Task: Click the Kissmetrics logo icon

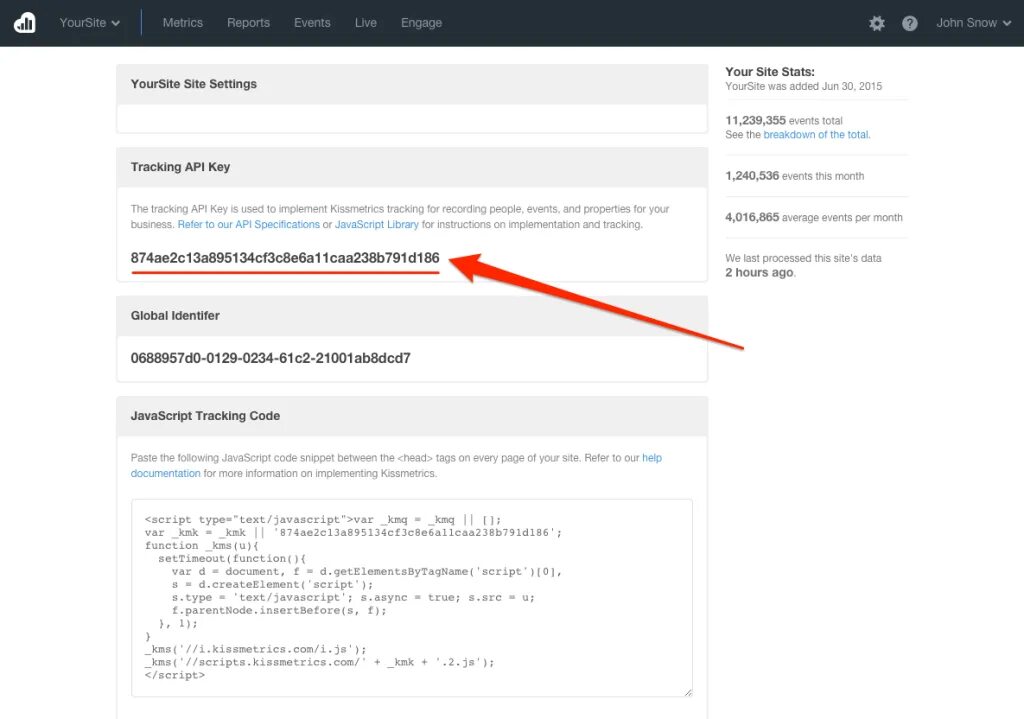Action: point(25,23)
